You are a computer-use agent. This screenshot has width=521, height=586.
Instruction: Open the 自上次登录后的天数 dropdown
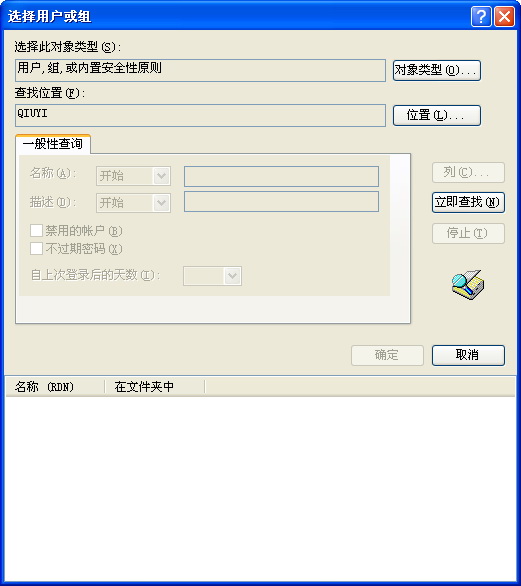(x=232, y=276)
